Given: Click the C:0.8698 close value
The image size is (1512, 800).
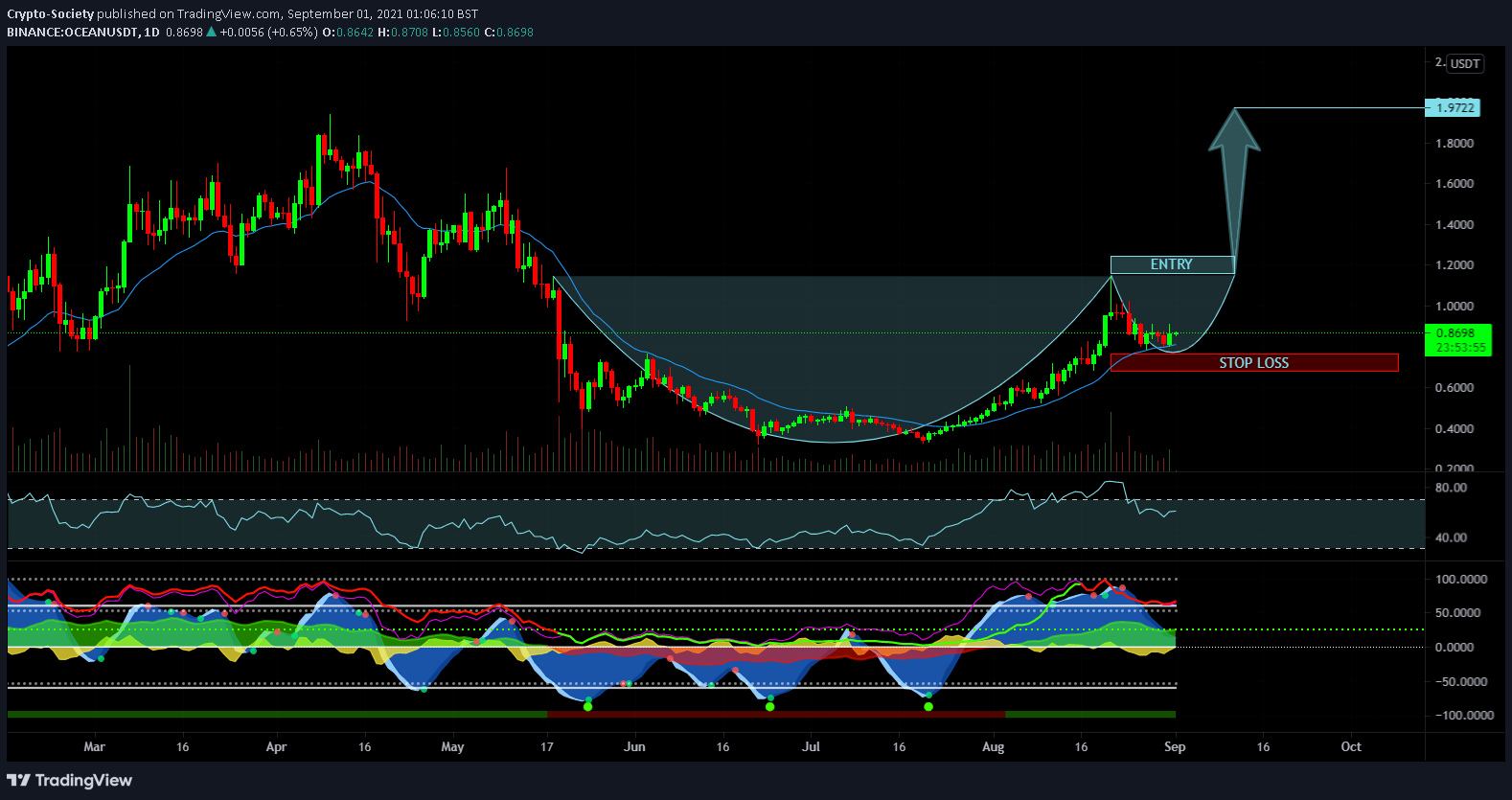Looking at the screenshot, I should tap(509, 32).
